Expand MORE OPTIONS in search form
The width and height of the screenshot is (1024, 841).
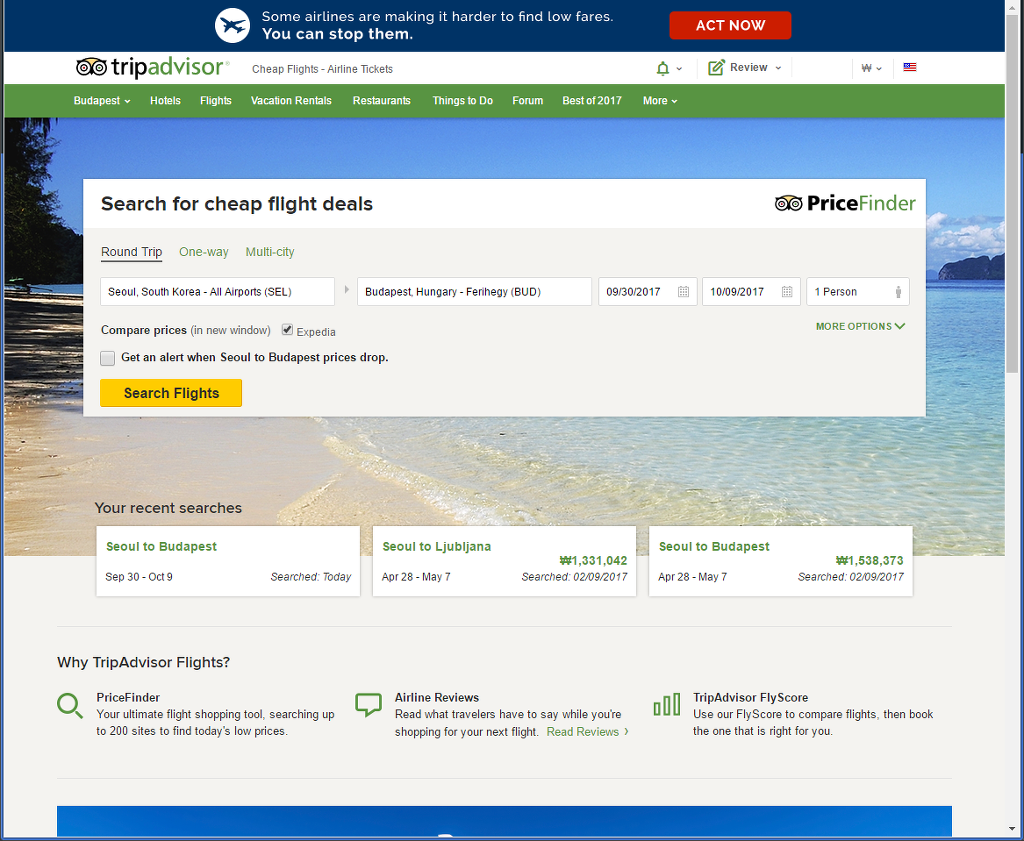(x=860, y=326)
